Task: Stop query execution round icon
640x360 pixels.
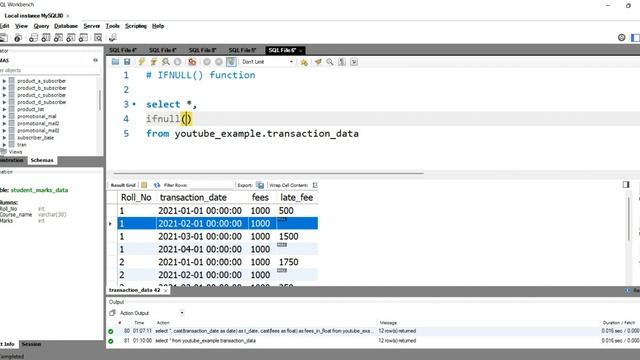Action: (x=178, y=62)
